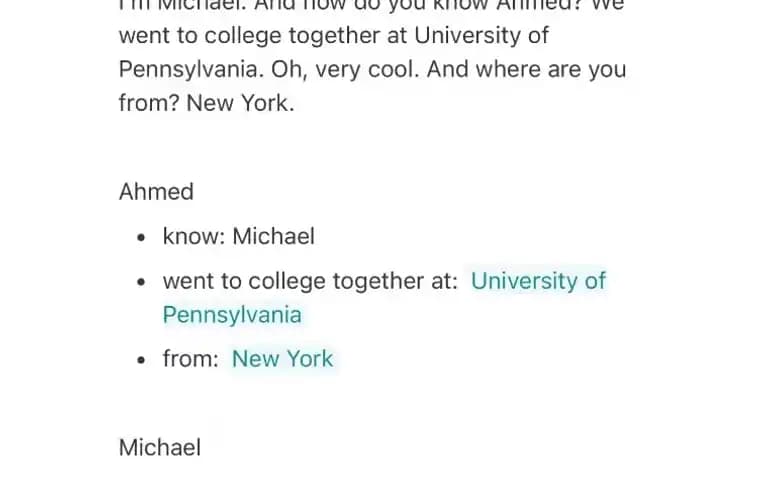Click the bullet dot before "from:"

[142, 360]
